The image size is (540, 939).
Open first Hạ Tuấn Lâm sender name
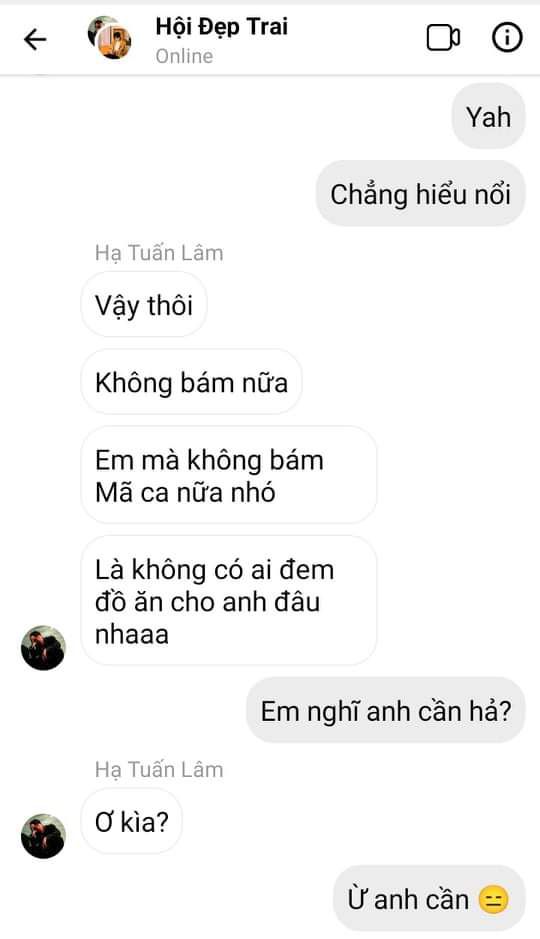tap(159, 253)
